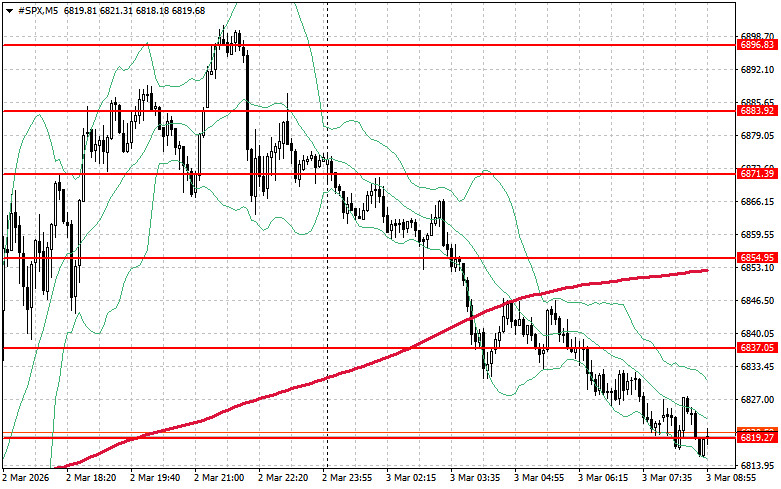The width and height of the screenshot is (781, 489).
Task: Click the 3 Mar 03:35 time label
Action: [476, 478]
